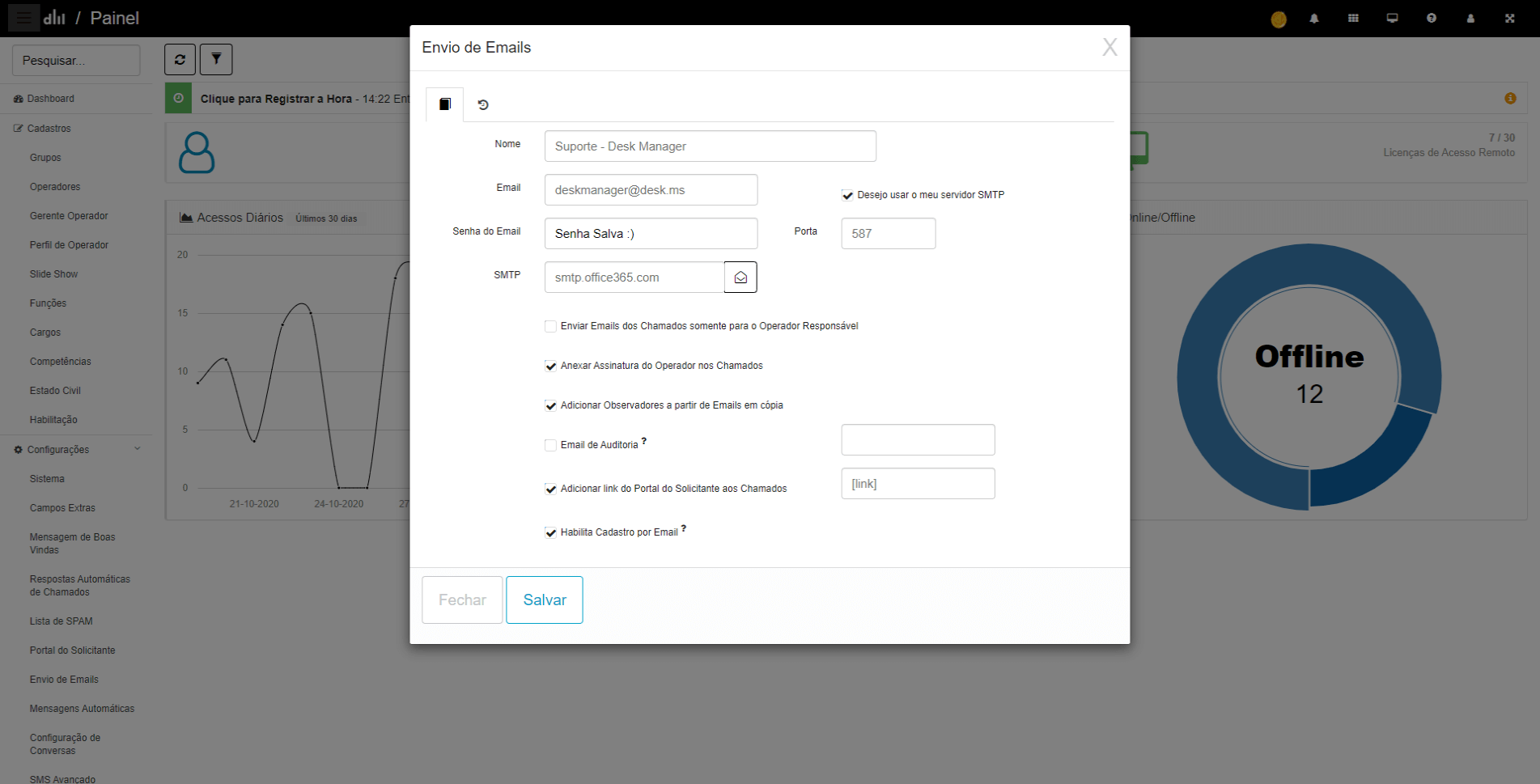This screenshot has height=784, width=1540.
Task: Toggle fullscreen with the expand icon
Action: (1509, 19)
